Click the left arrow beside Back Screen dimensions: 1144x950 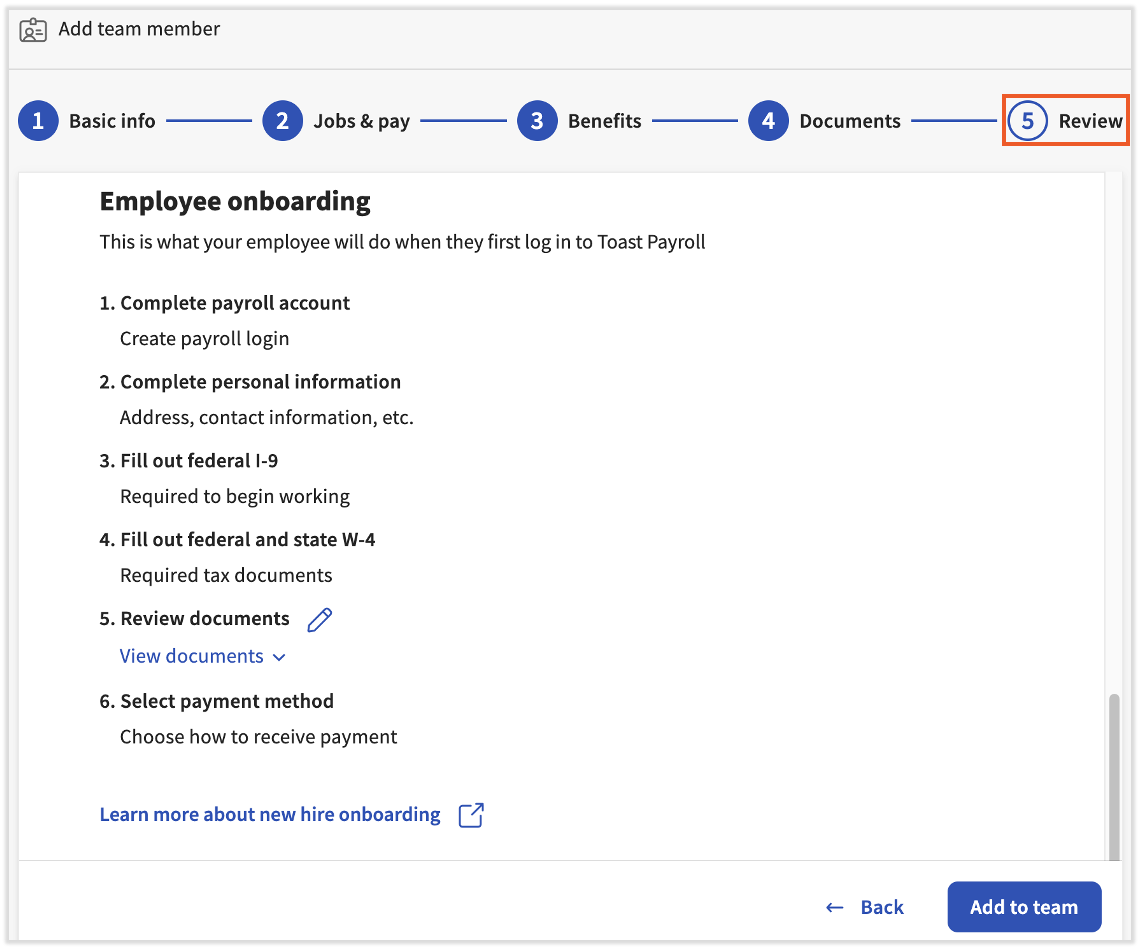(834, 906)
